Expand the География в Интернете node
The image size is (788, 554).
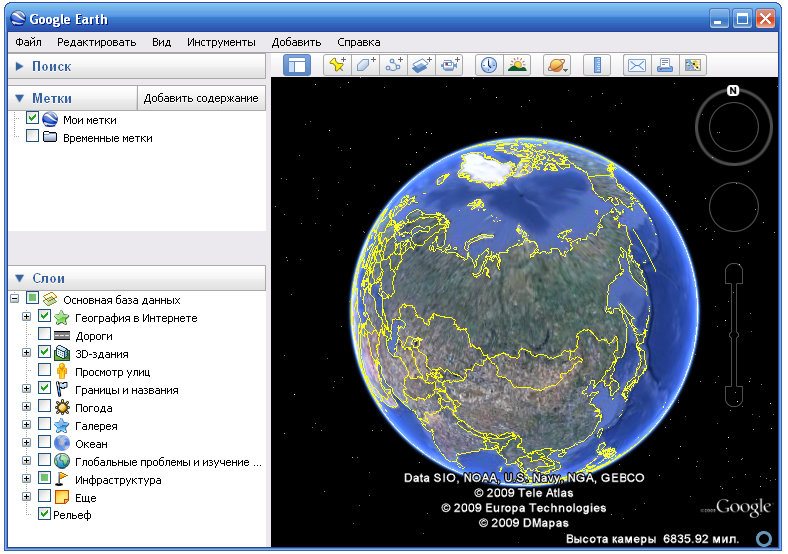[27, 317]
